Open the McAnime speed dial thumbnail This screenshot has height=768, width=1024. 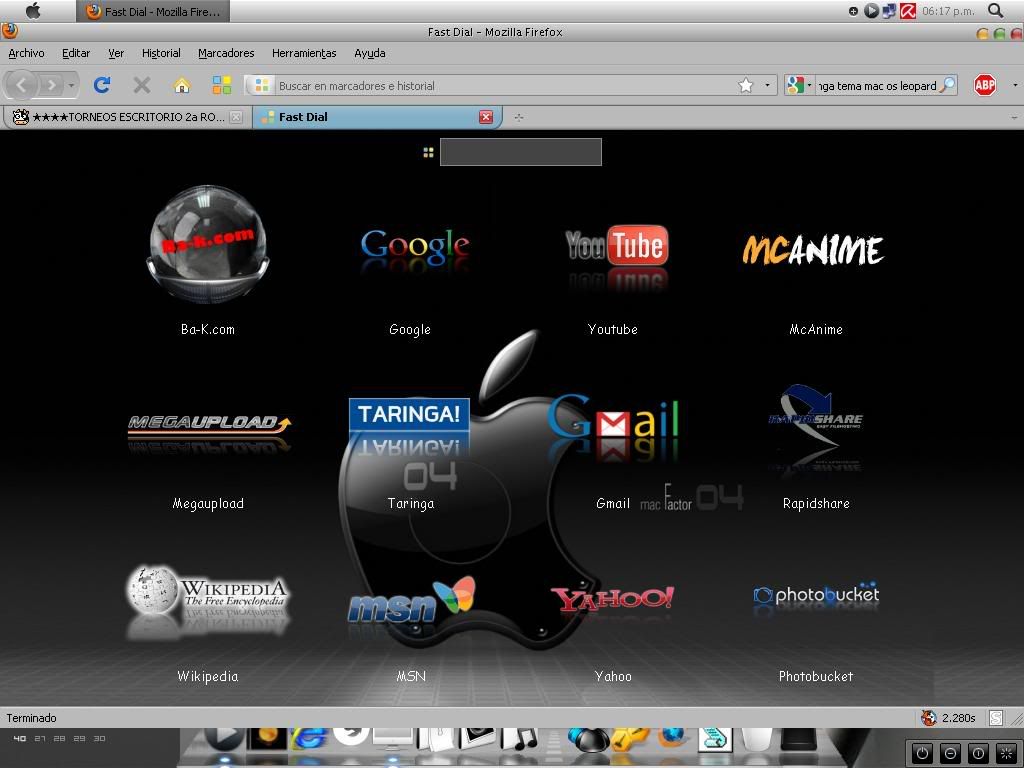(x=814, y=249)
